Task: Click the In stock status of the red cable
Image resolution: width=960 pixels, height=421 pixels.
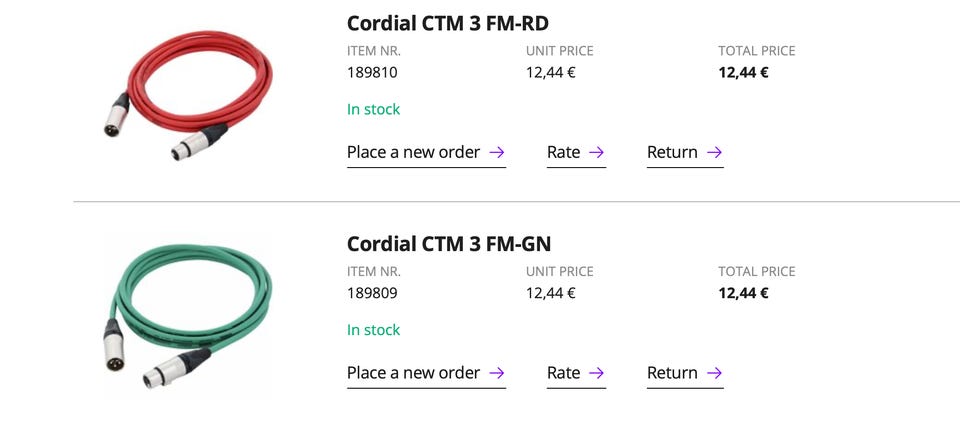Action: click(x=373, y=109)
